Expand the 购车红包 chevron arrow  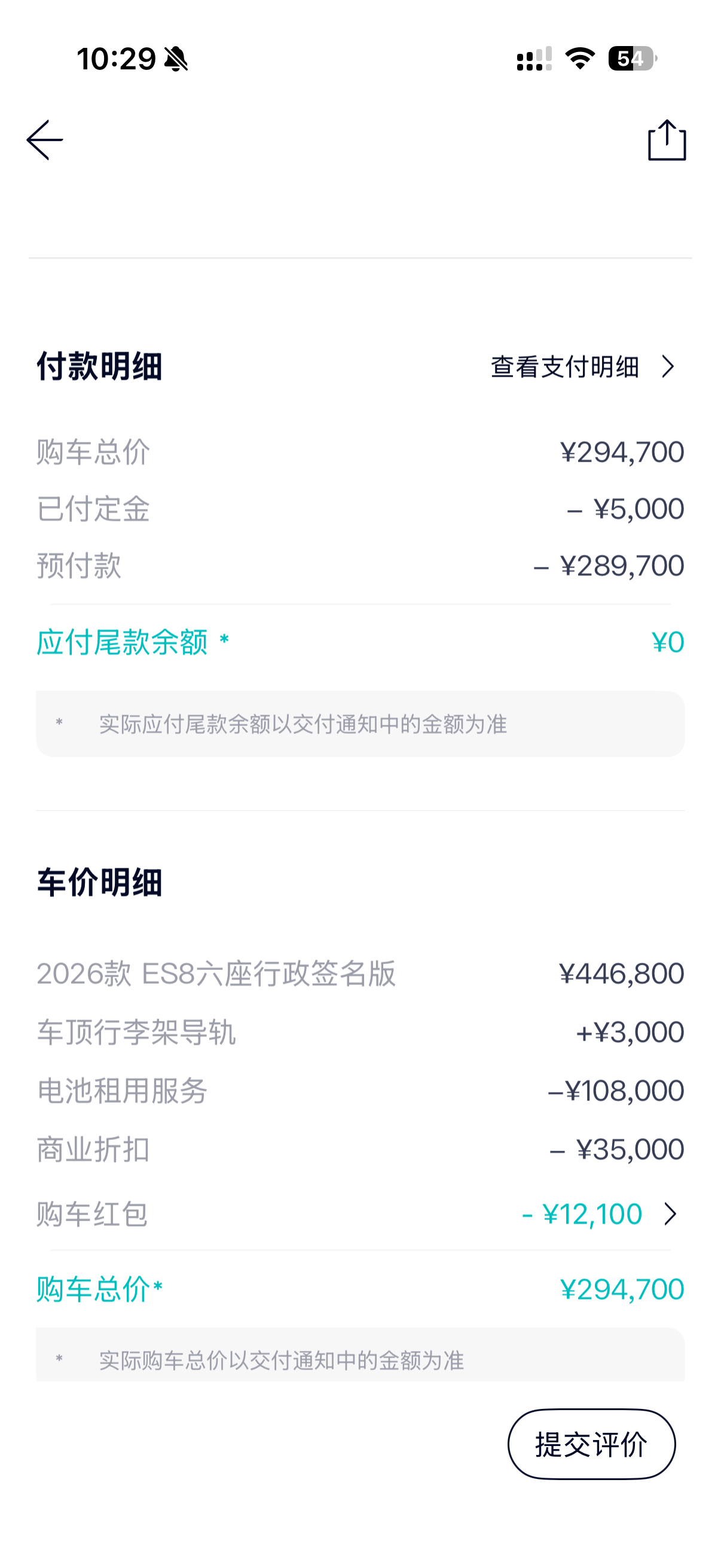(x=670, y=1214)
